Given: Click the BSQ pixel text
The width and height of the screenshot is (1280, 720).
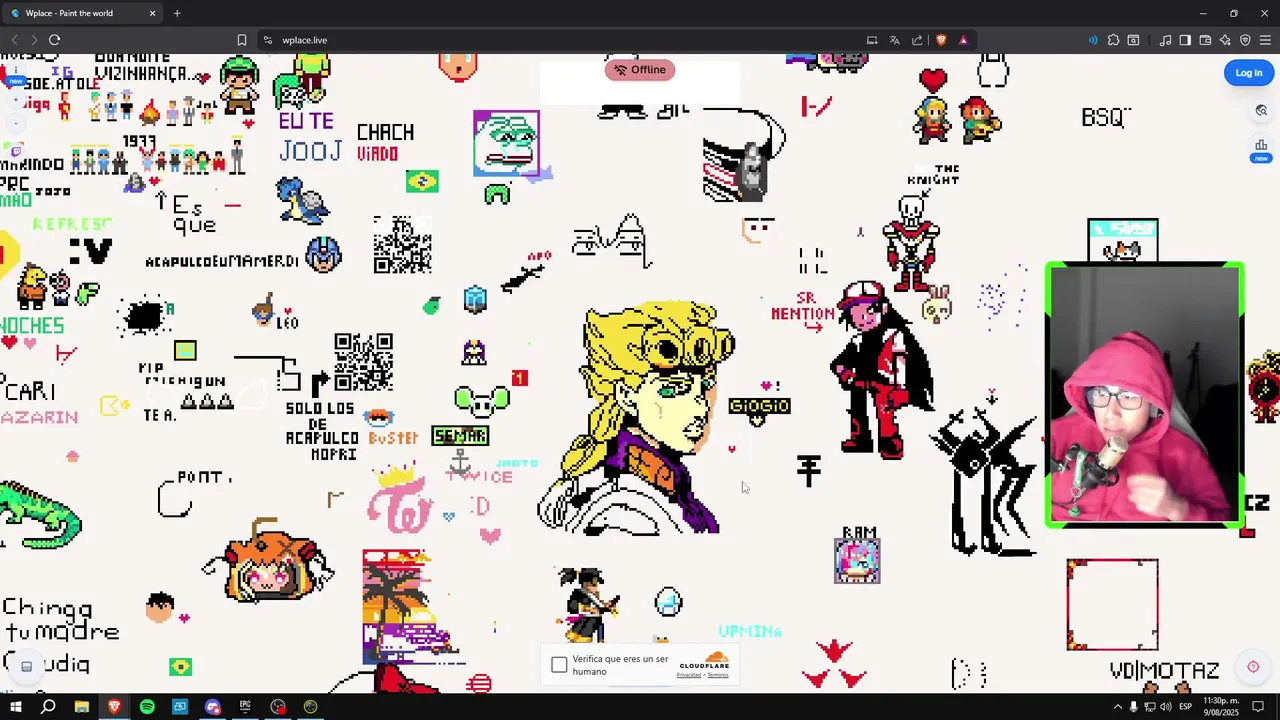Looking at the screenshot, I should pos(1105,117).
